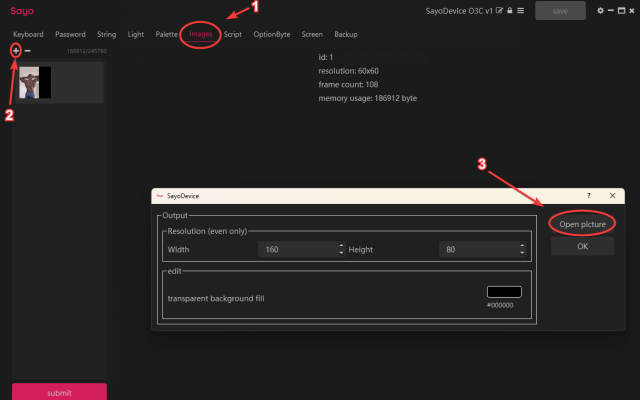Open the String tab

tap(107, 34)
